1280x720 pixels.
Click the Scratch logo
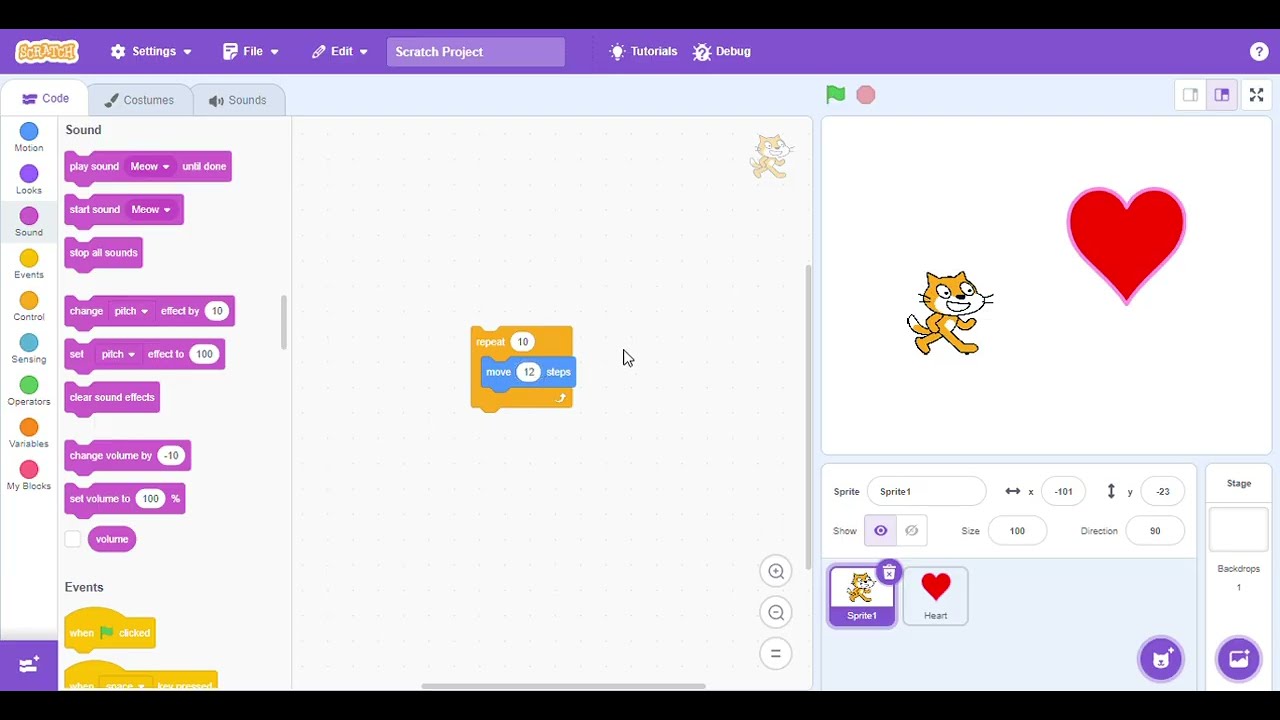tap(47, 52)
